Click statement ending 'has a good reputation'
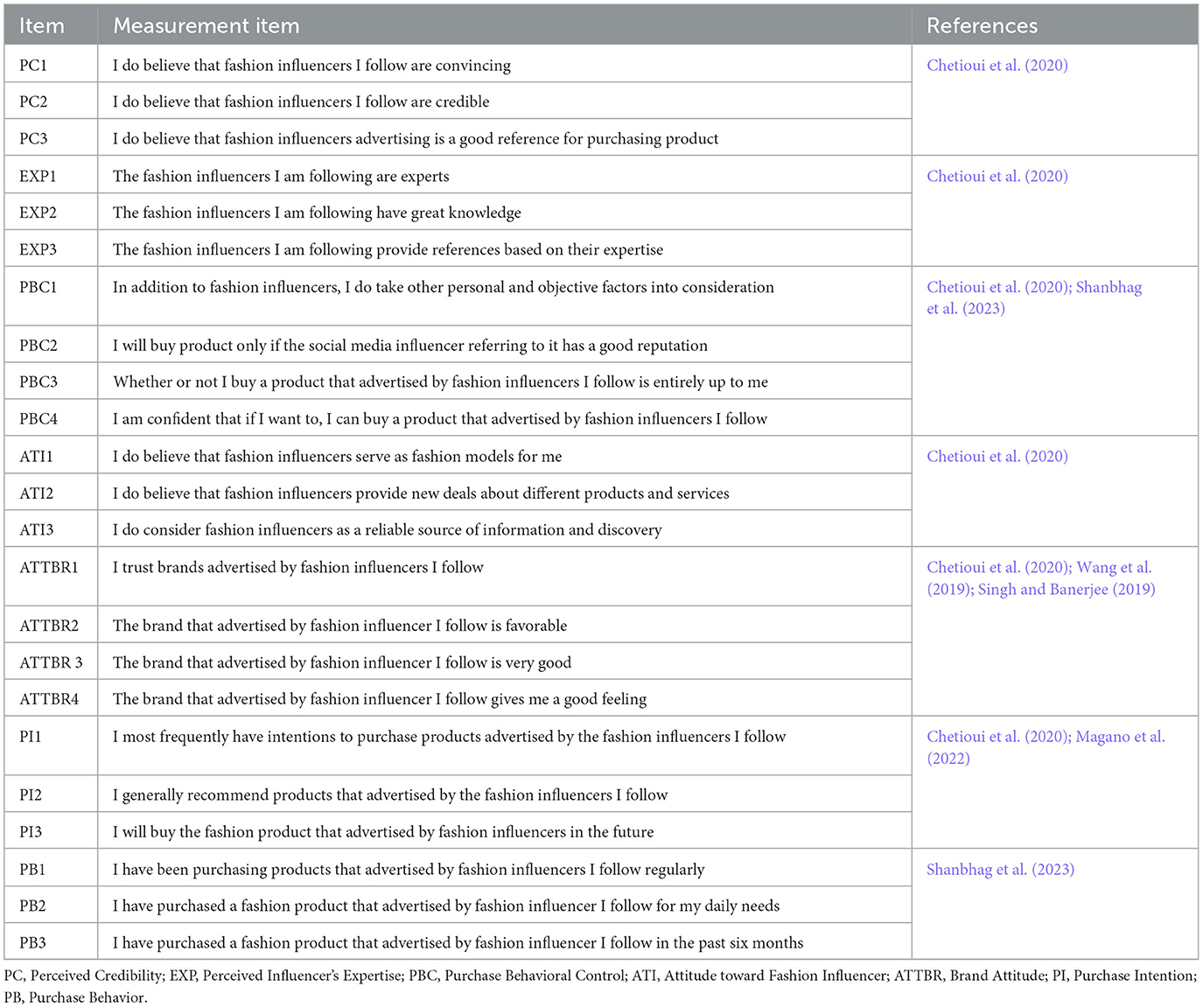The image size is (1203, 1008). [x=410, y=346]
